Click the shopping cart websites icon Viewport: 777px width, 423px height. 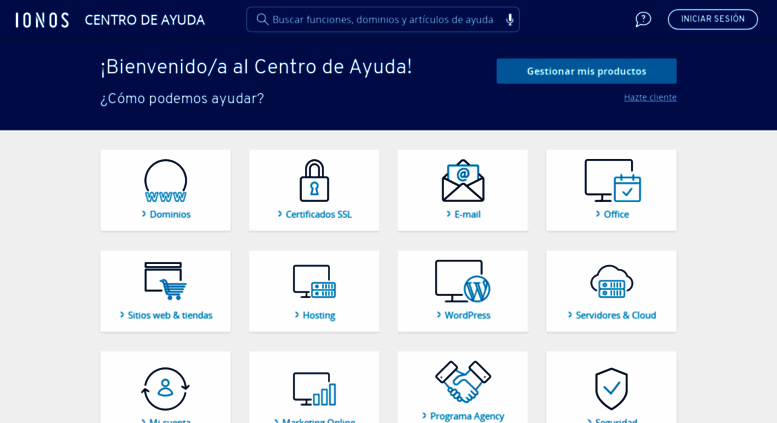click(166, 281)
